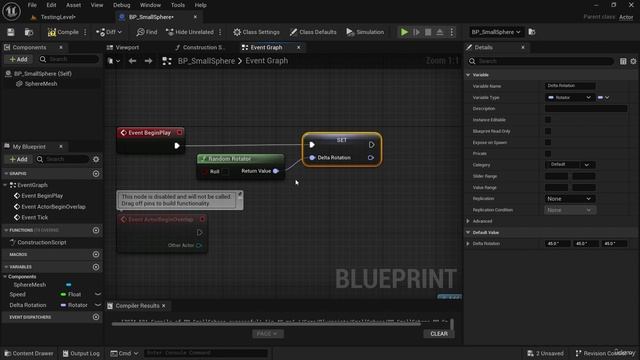Click CLEAR in Compiler Results

[439, 334]
